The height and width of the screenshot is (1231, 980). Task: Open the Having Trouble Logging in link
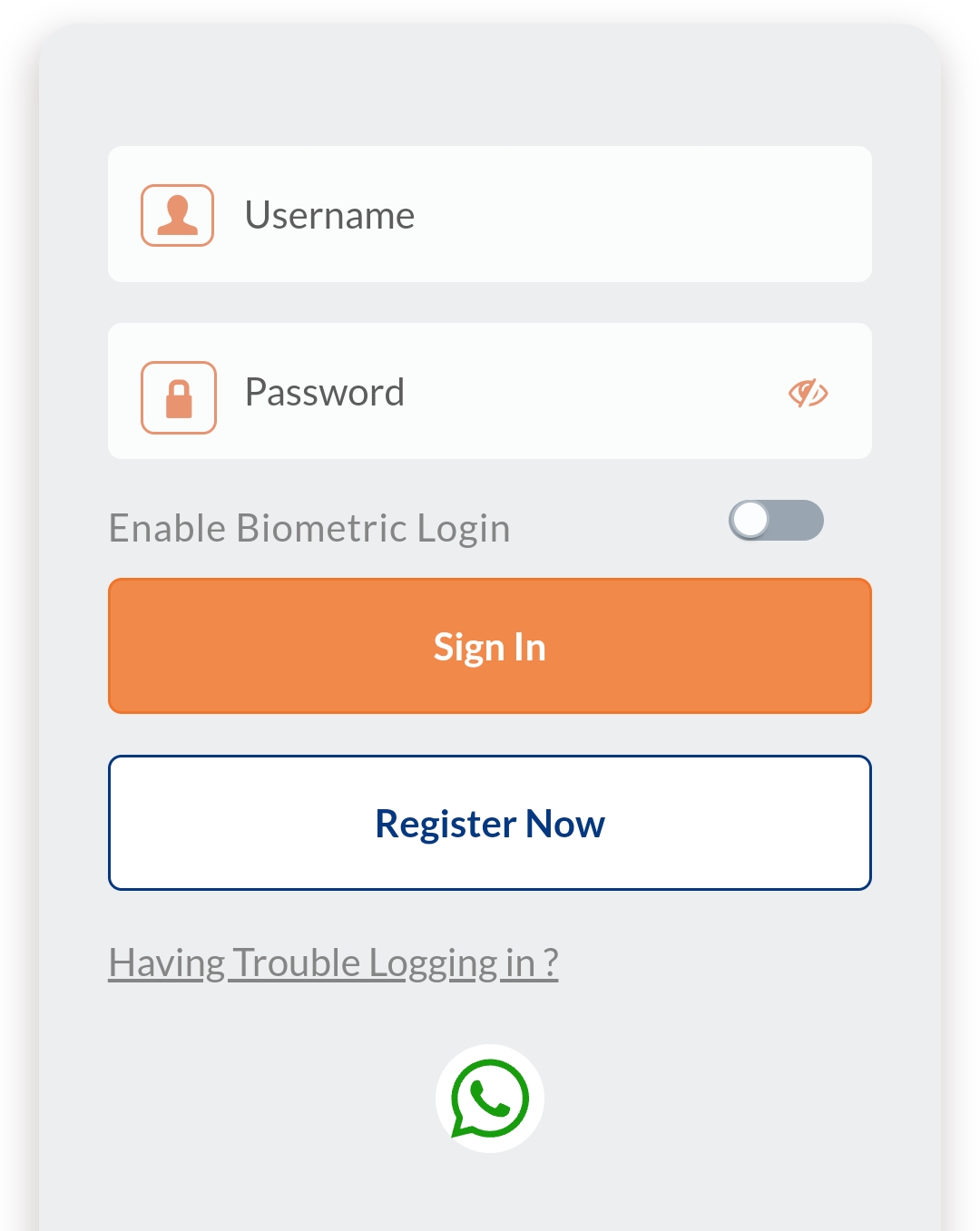pyautogui.click(x=333, y=962)
